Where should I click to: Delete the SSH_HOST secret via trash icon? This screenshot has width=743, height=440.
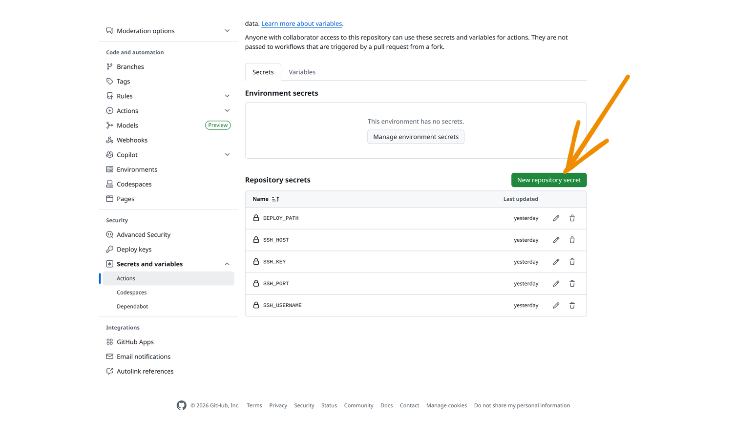(572, 240)
